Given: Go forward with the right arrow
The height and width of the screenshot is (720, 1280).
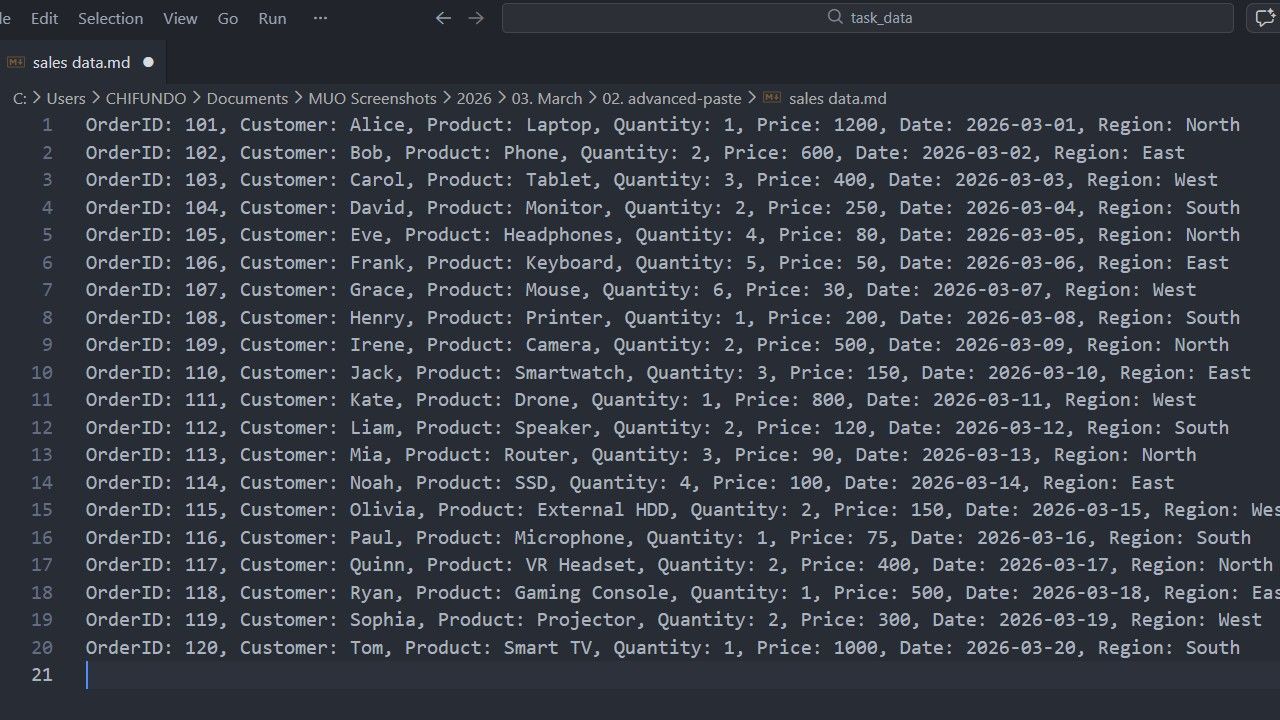Looking at the screenshot, I should click(476, 18).
